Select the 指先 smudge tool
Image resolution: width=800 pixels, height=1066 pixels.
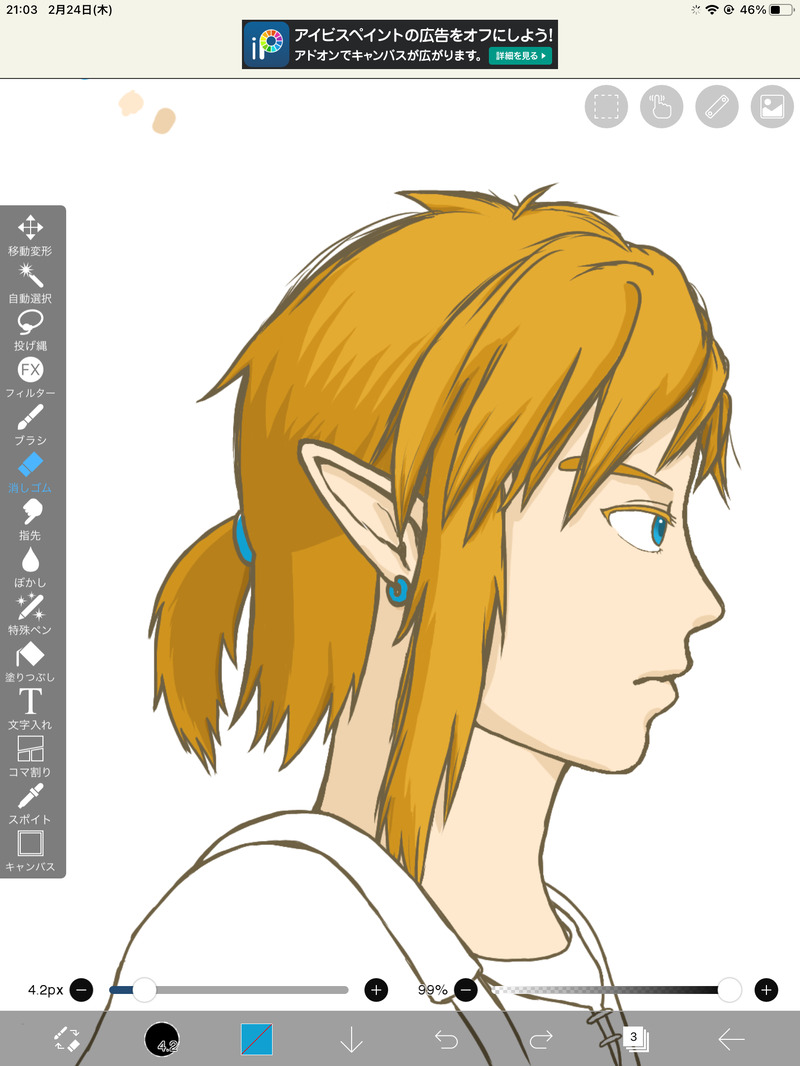point(30,519)
